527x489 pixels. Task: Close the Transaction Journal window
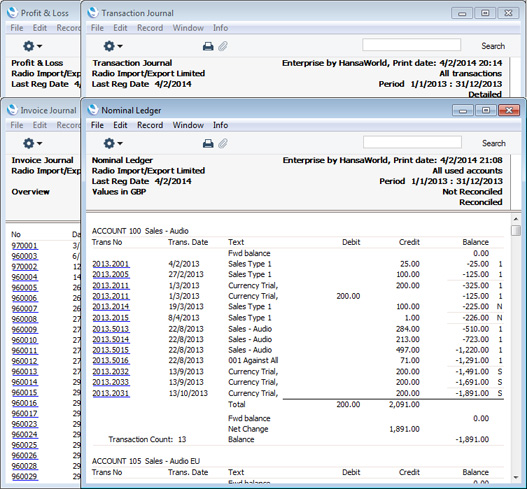tap(508, 13)
